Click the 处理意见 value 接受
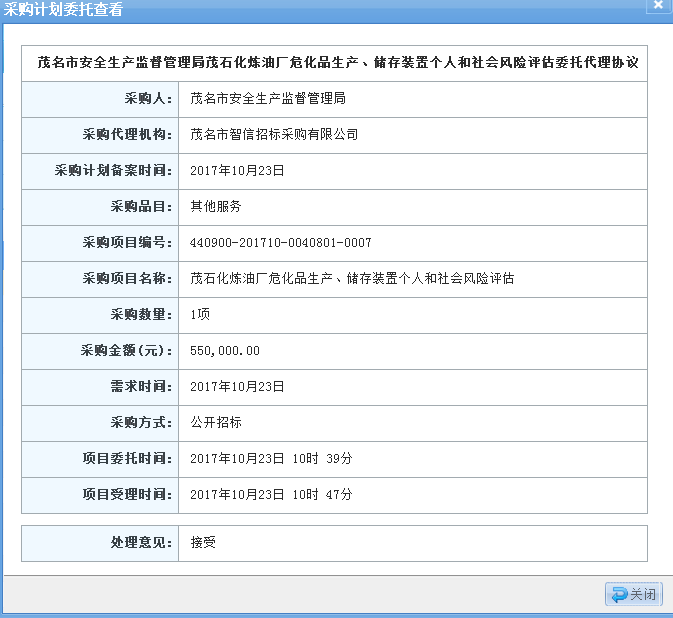The height and width of the screenshot is (618, 673). (203, 543)
